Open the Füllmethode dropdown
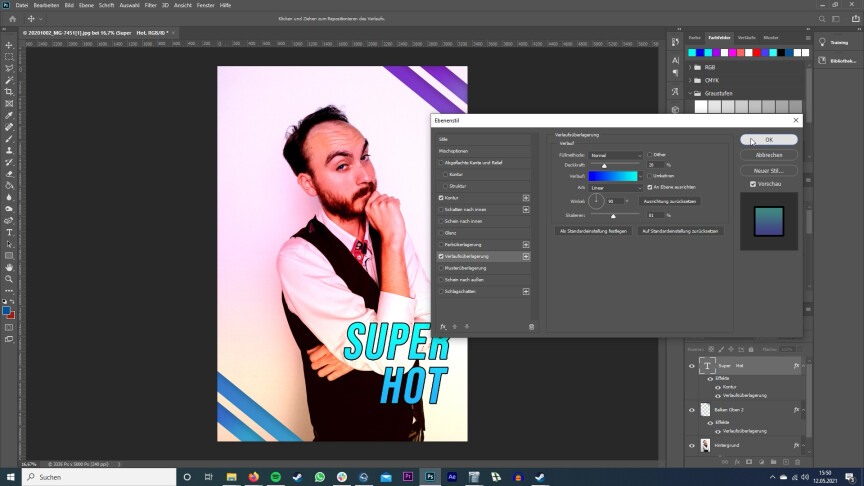Image resolution: width=864 pixels, height=486 pixels. [x=615, y=155]
